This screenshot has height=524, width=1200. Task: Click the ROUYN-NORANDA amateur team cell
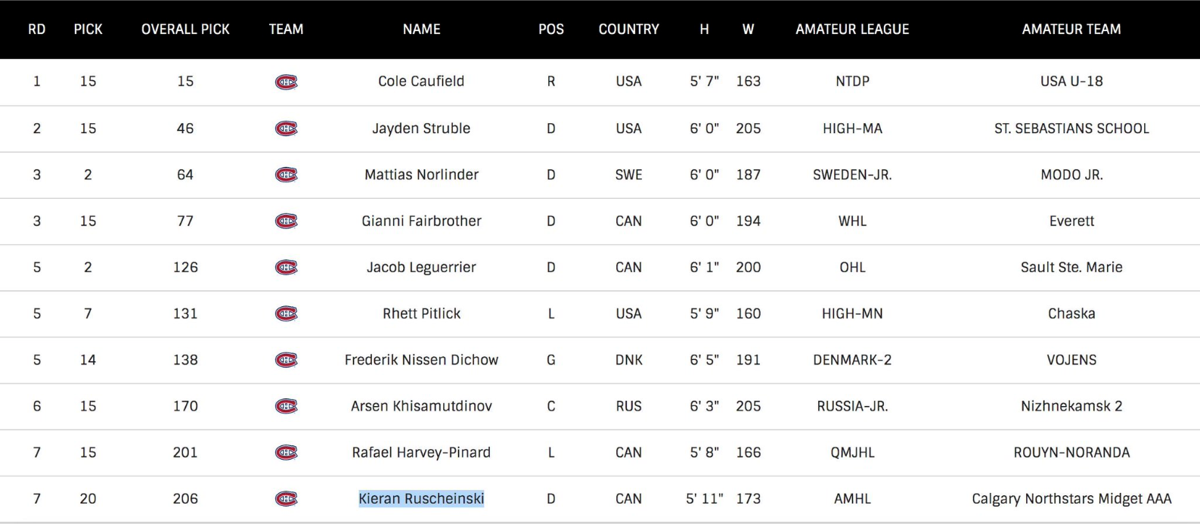[1071, 453]
